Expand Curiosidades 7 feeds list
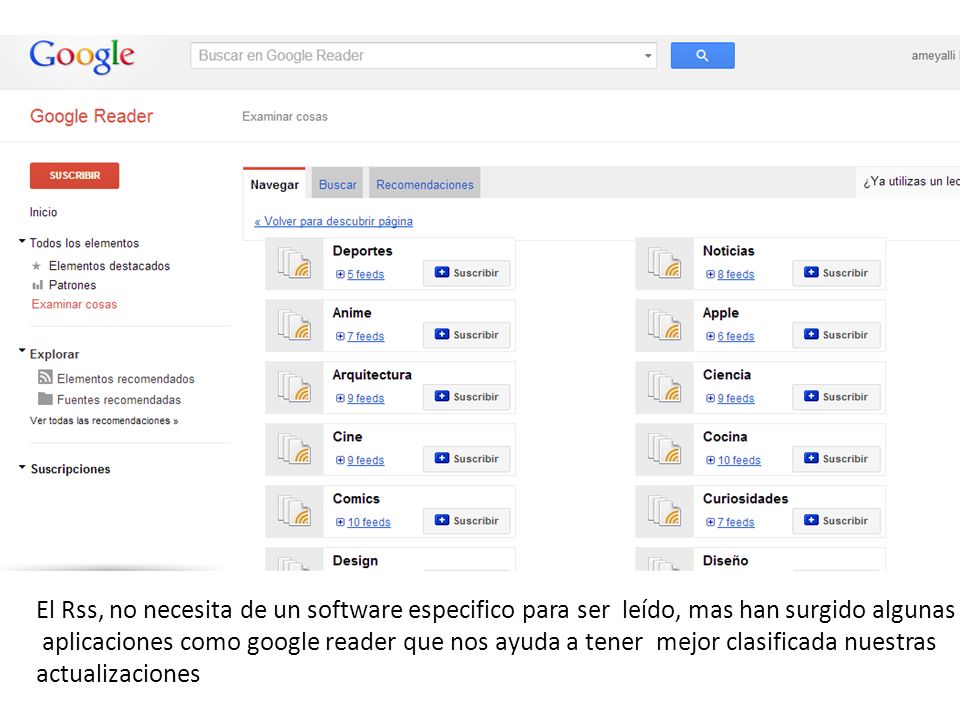This screenshot has width=960, height=720. pos(730,522)
